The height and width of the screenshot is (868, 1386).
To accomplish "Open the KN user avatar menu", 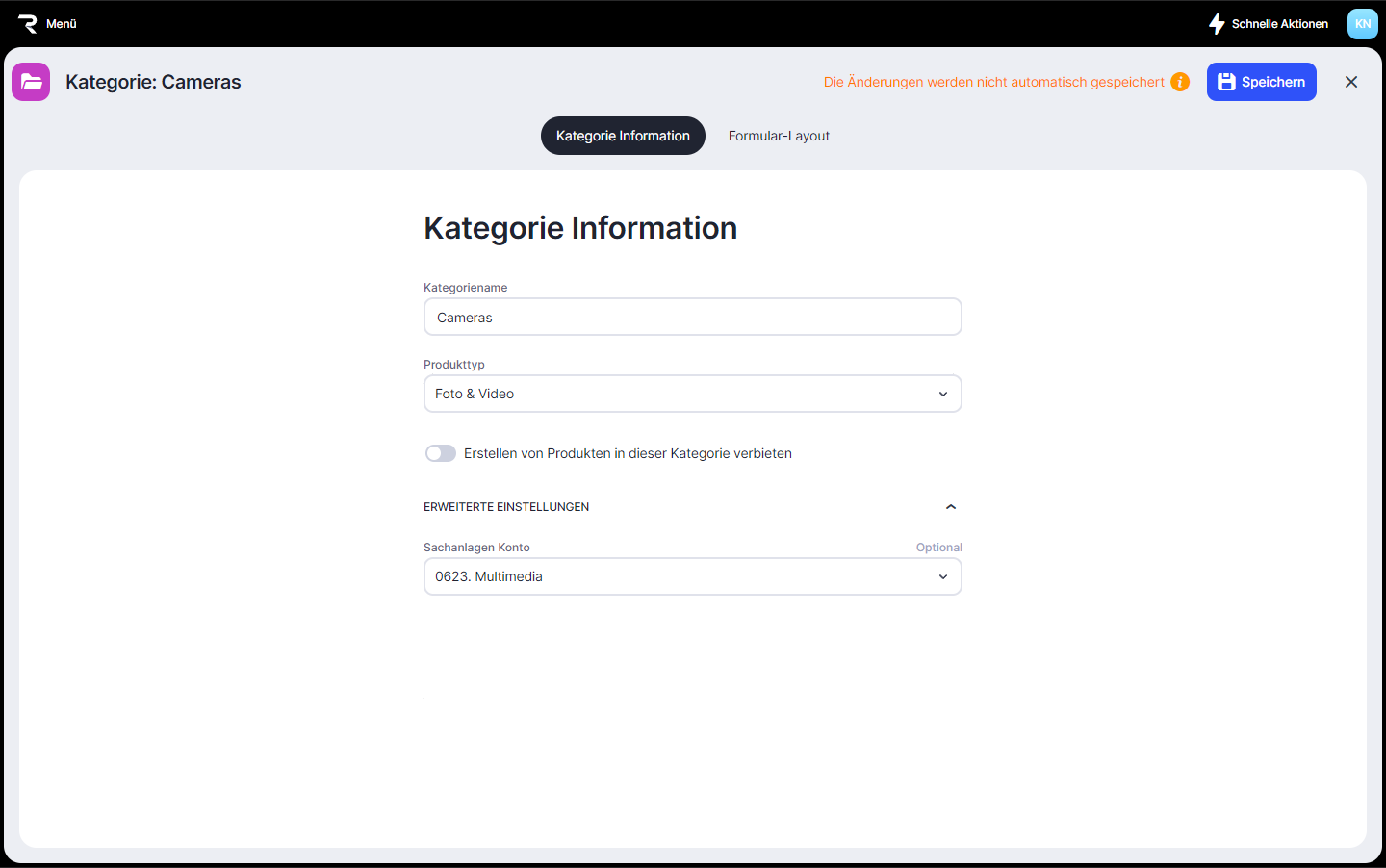I will click(1362, 24).
